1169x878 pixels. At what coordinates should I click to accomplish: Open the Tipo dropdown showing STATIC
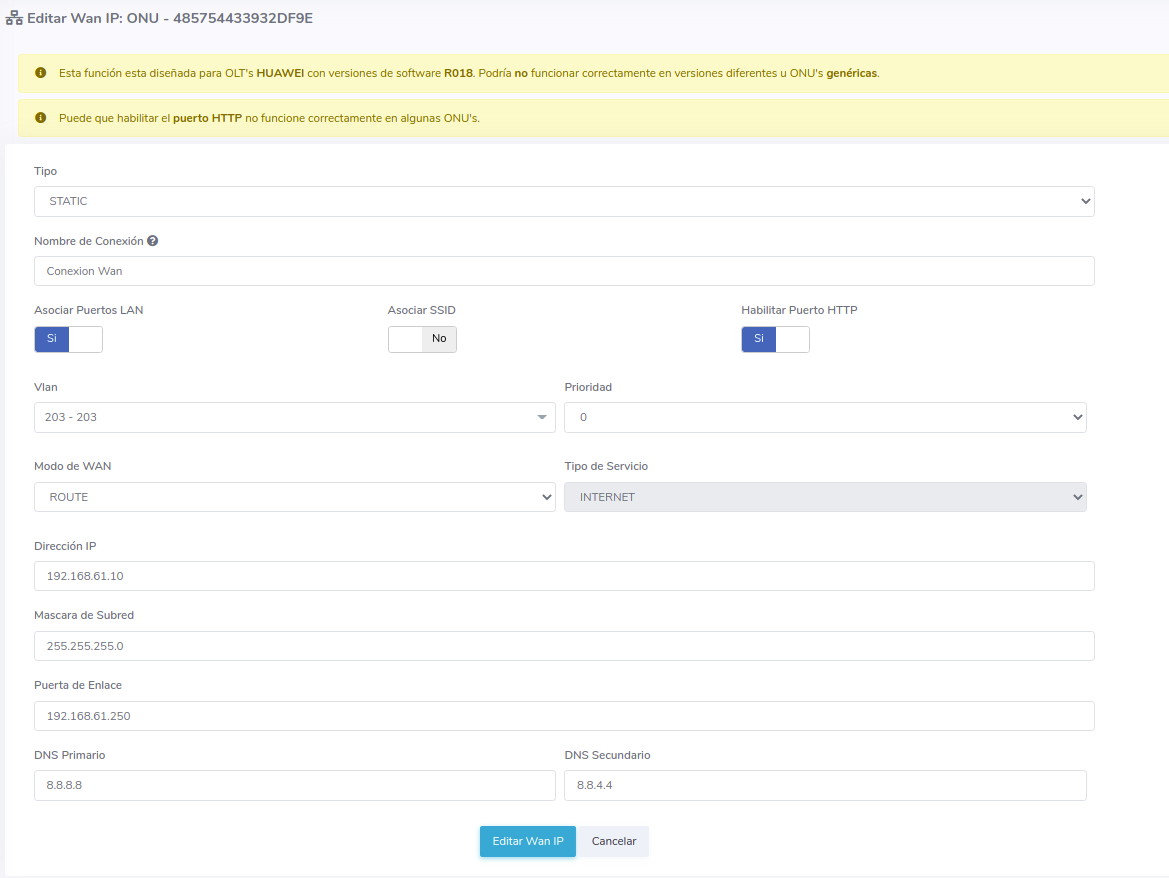click(x=564, y=201)
